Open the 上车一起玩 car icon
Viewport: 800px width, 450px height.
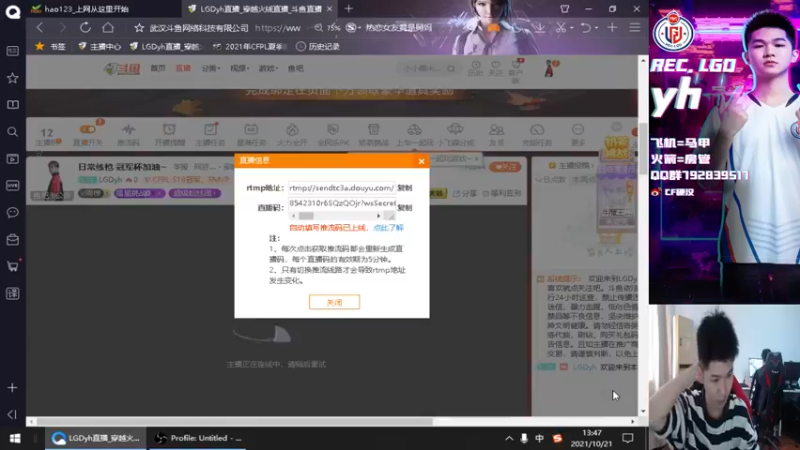414,135
